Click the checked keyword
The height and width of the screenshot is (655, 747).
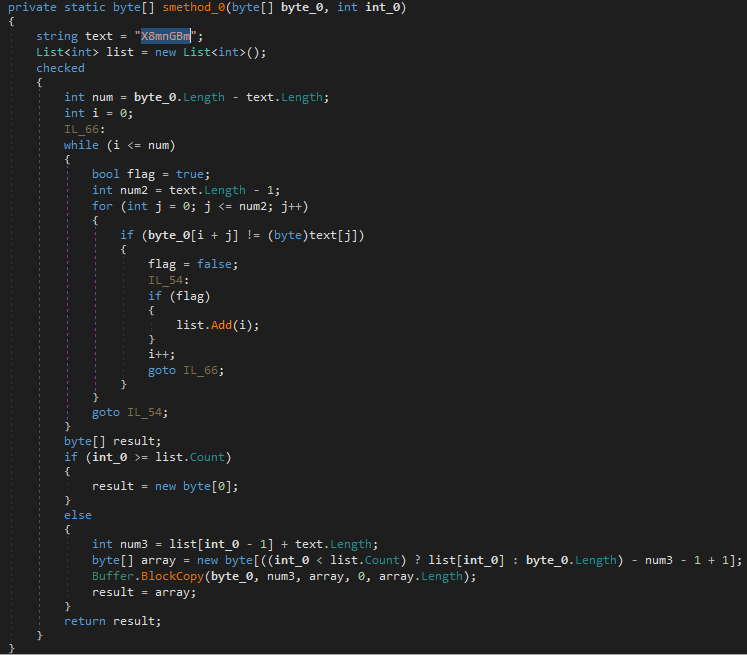(x=60, y=68)
